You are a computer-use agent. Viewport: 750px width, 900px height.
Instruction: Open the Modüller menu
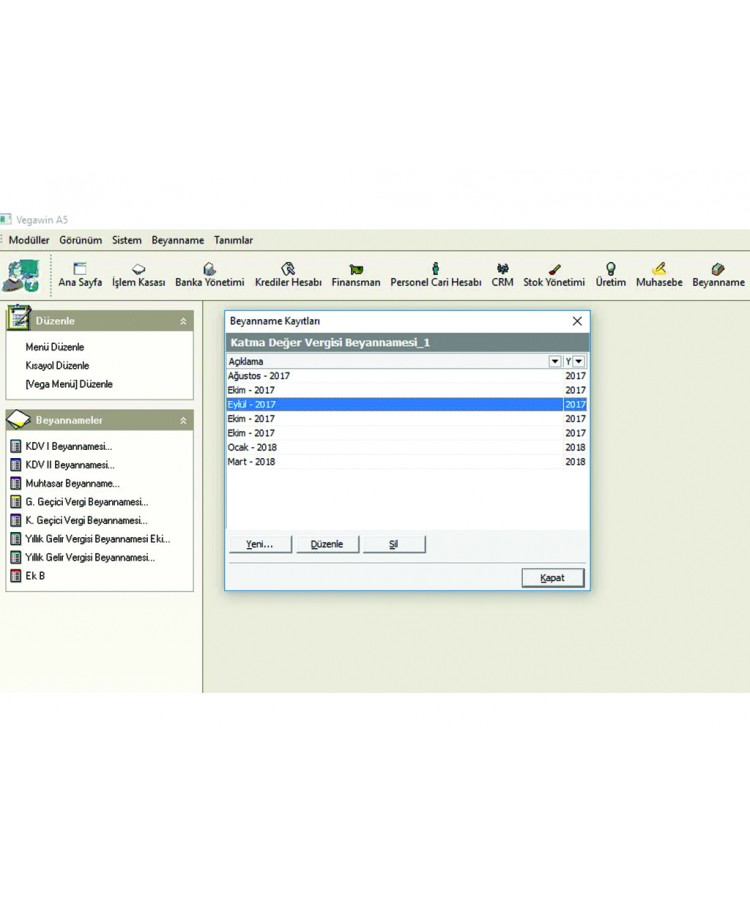click(29, 240)
